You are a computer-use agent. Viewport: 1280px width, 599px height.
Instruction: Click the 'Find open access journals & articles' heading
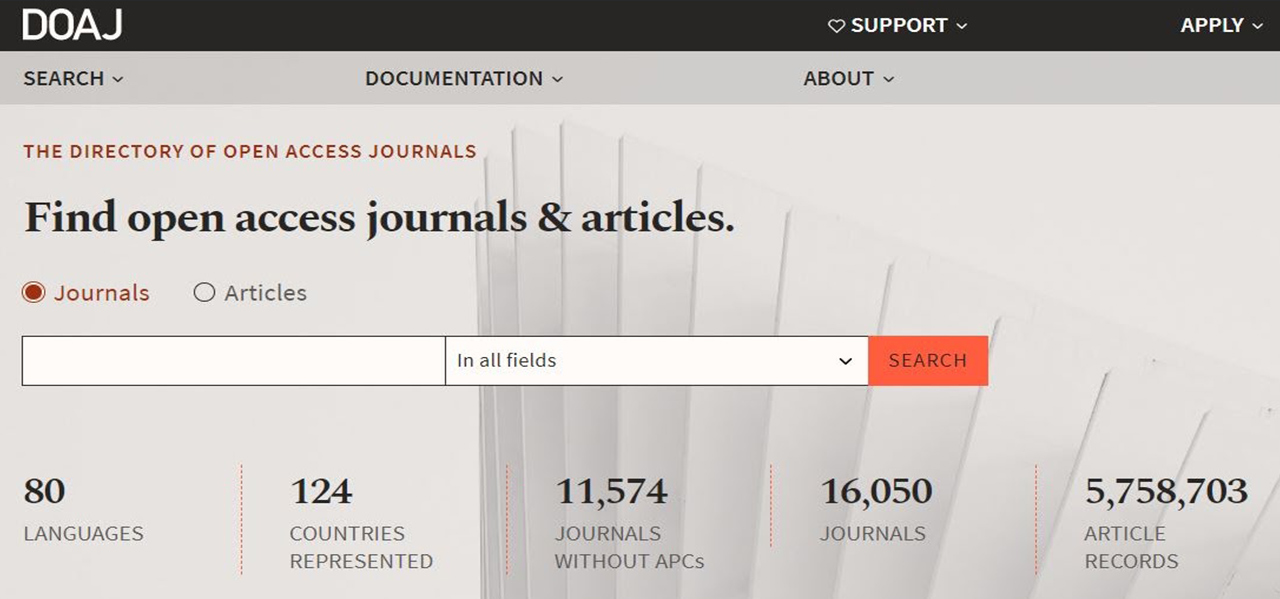click(379, 218)
